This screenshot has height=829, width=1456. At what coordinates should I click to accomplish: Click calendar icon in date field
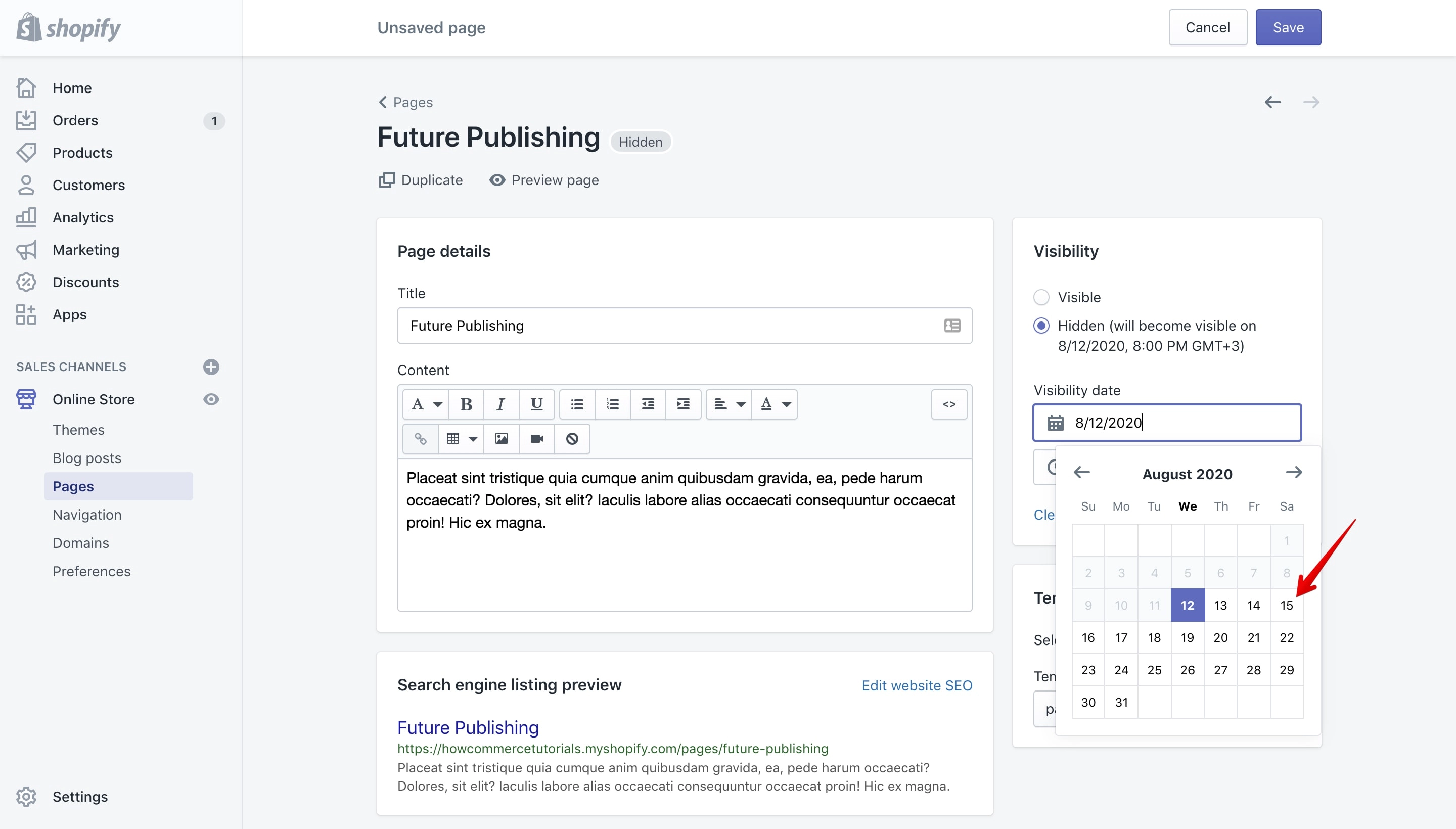[1055, 423]
